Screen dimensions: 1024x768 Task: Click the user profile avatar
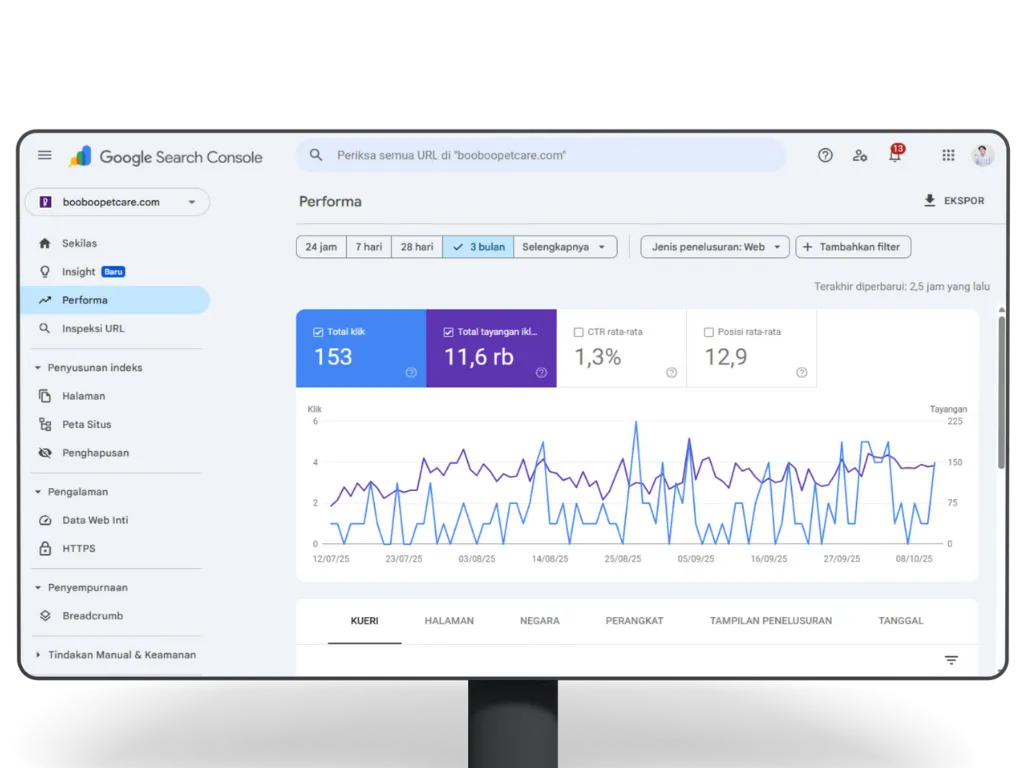[983, 155]
